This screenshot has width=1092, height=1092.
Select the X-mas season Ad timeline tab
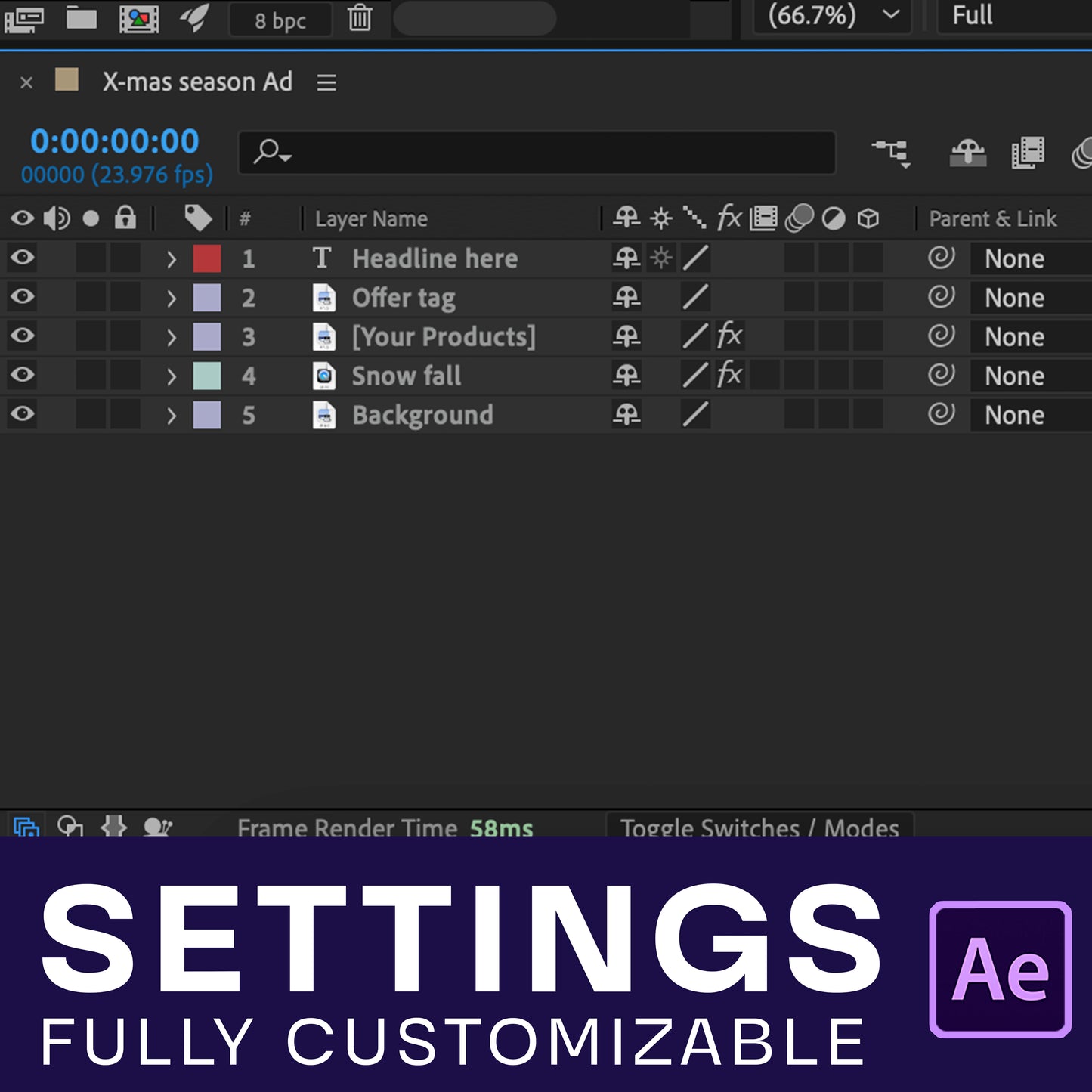[197, 82]
